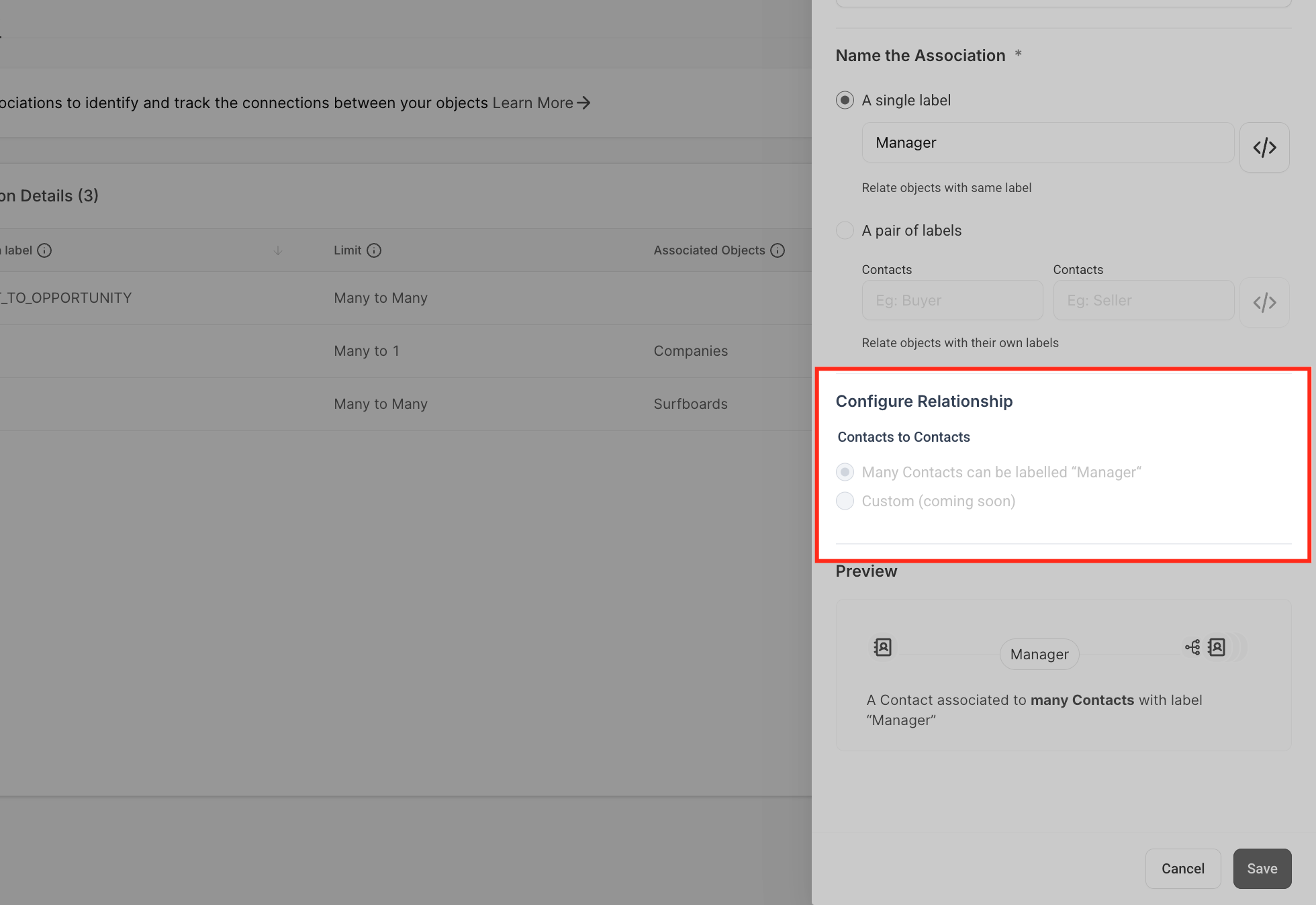Image resolution: width=1316 pixels, height=905 pixels.
Task: Click code icon beside Manager label field
Action: tap(1264, 147)
